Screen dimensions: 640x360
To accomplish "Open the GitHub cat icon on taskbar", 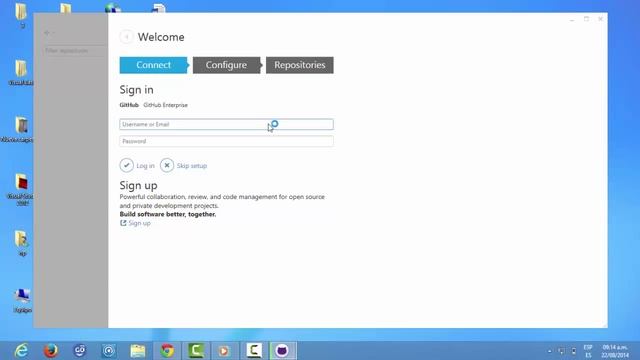I will pos(282,351).
